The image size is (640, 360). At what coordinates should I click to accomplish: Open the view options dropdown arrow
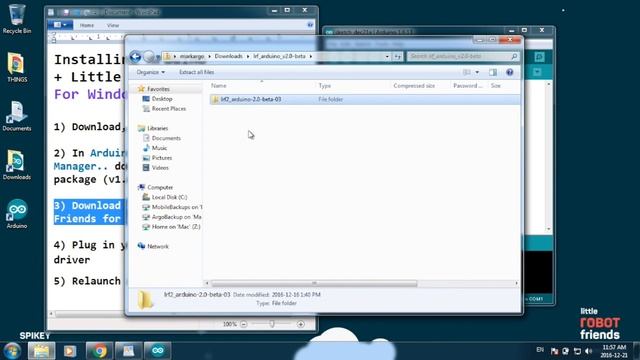coord(477,72)
